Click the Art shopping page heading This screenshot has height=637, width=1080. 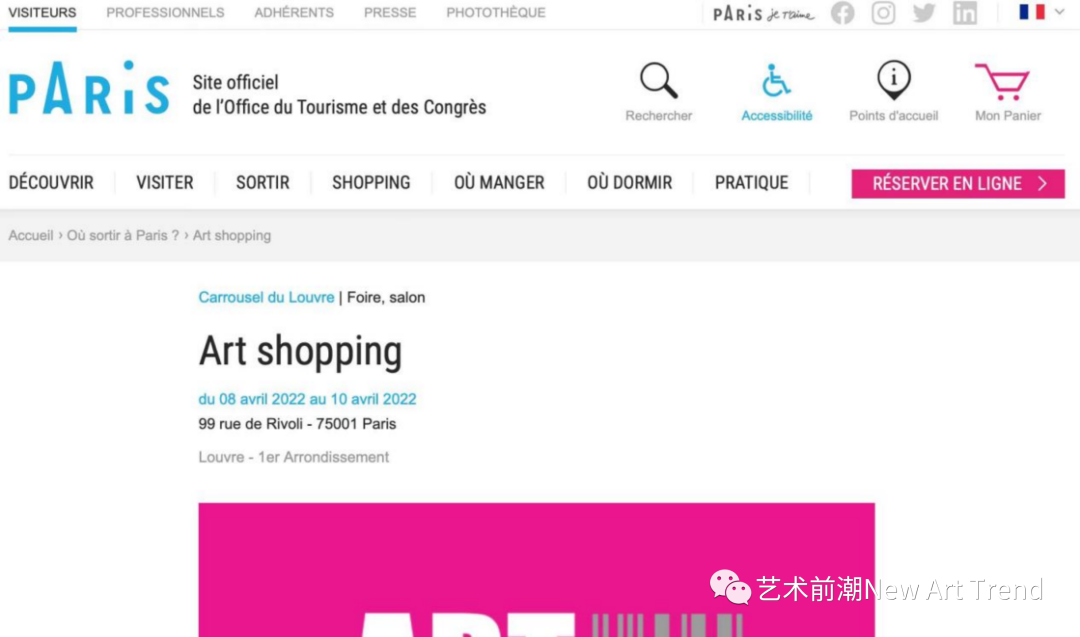click(x=300, y=352)
